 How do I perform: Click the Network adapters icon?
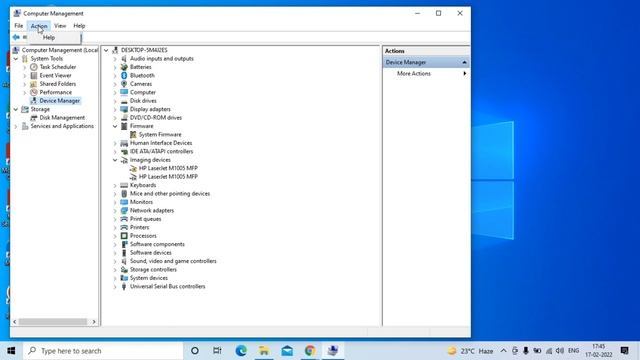click(x=124, y=211)
